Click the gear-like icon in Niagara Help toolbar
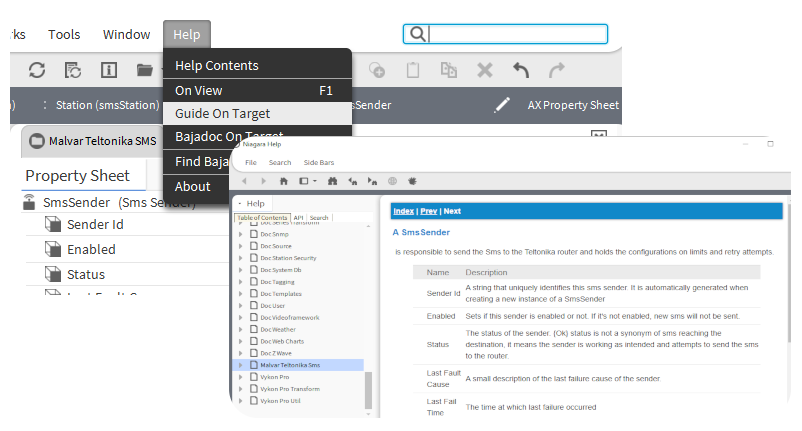This screenshot has height=431, width=802. tap(412, 181)
